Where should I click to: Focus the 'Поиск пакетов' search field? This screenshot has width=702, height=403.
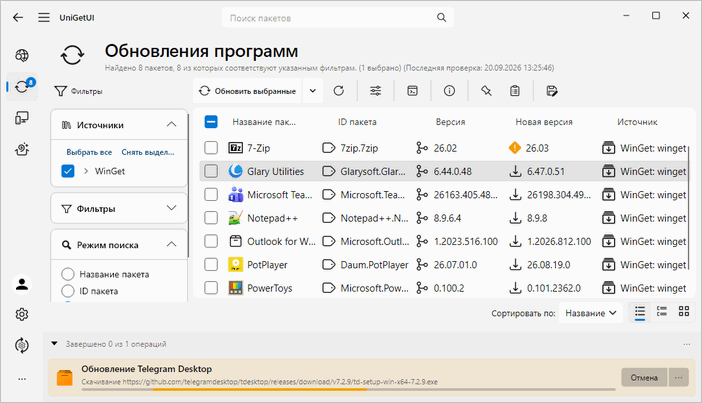point(338,17)
